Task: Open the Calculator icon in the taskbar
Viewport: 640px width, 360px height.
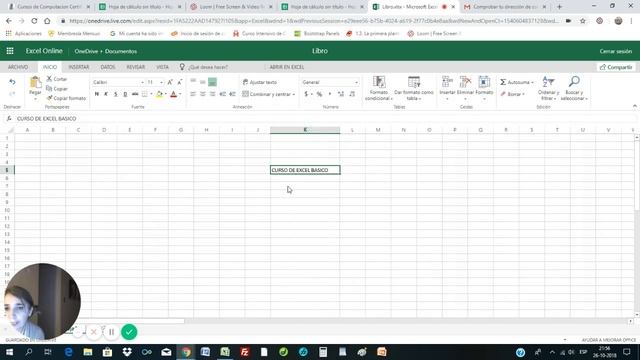Action: pyautogui.click(x=323, y=352)
